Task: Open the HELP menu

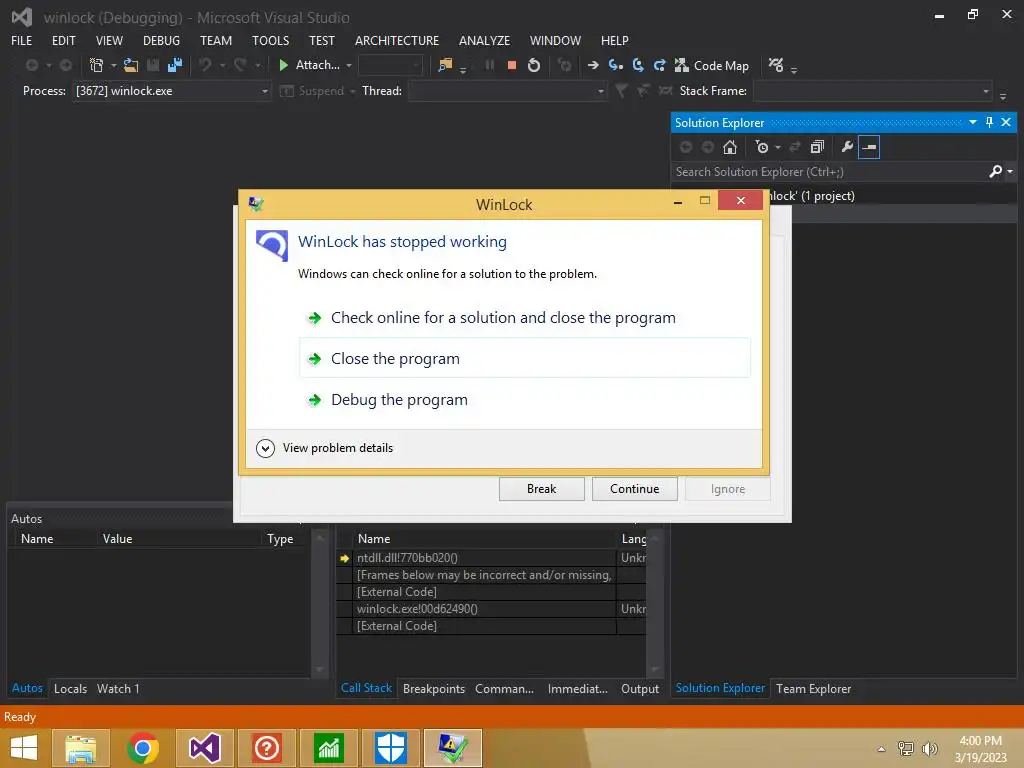Action: coord(615,40)
